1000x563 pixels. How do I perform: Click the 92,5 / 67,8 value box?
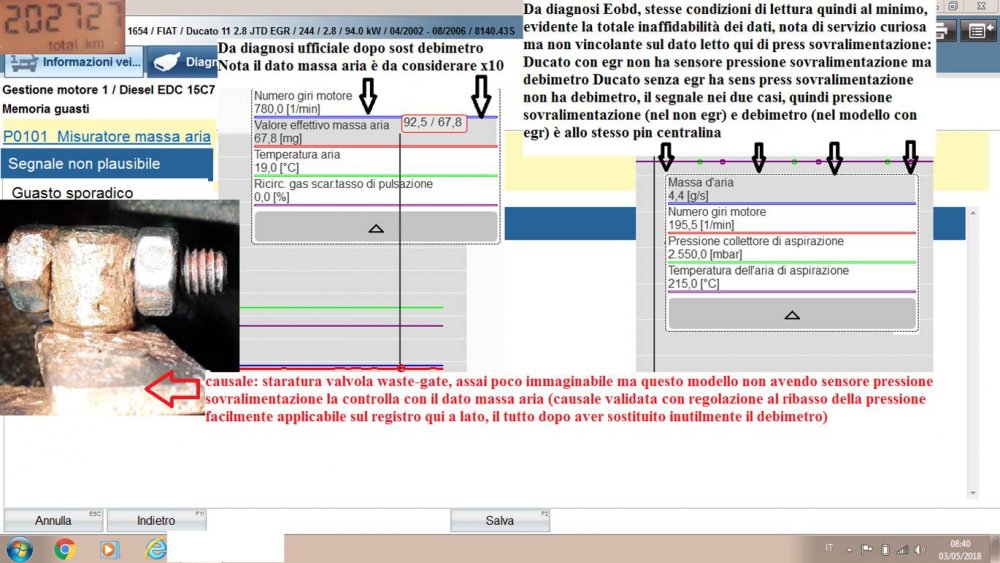pos(434,122)
